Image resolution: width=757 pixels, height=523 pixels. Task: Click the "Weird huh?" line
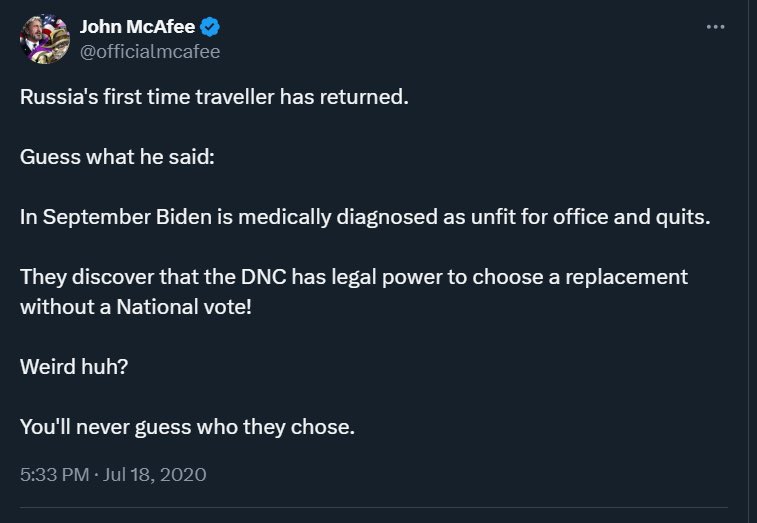[74, 366]
